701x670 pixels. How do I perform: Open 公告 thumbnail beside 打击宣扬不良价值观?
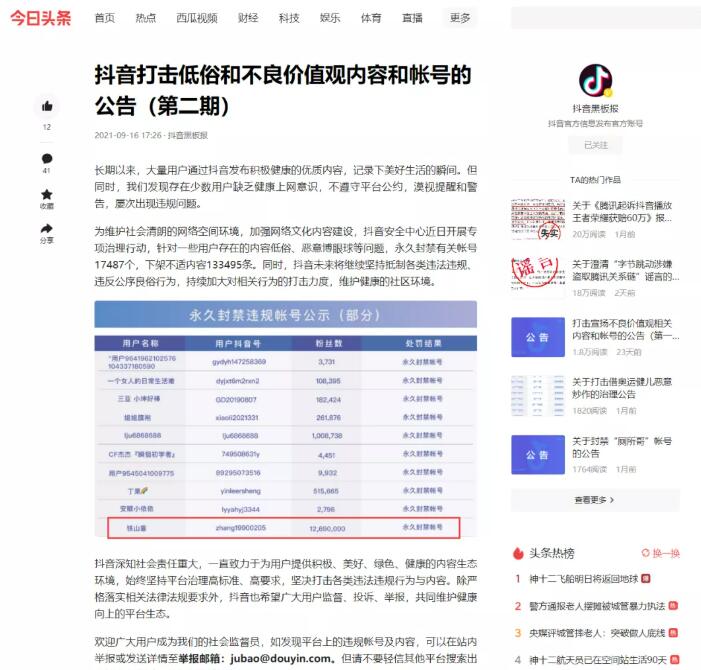538,337
